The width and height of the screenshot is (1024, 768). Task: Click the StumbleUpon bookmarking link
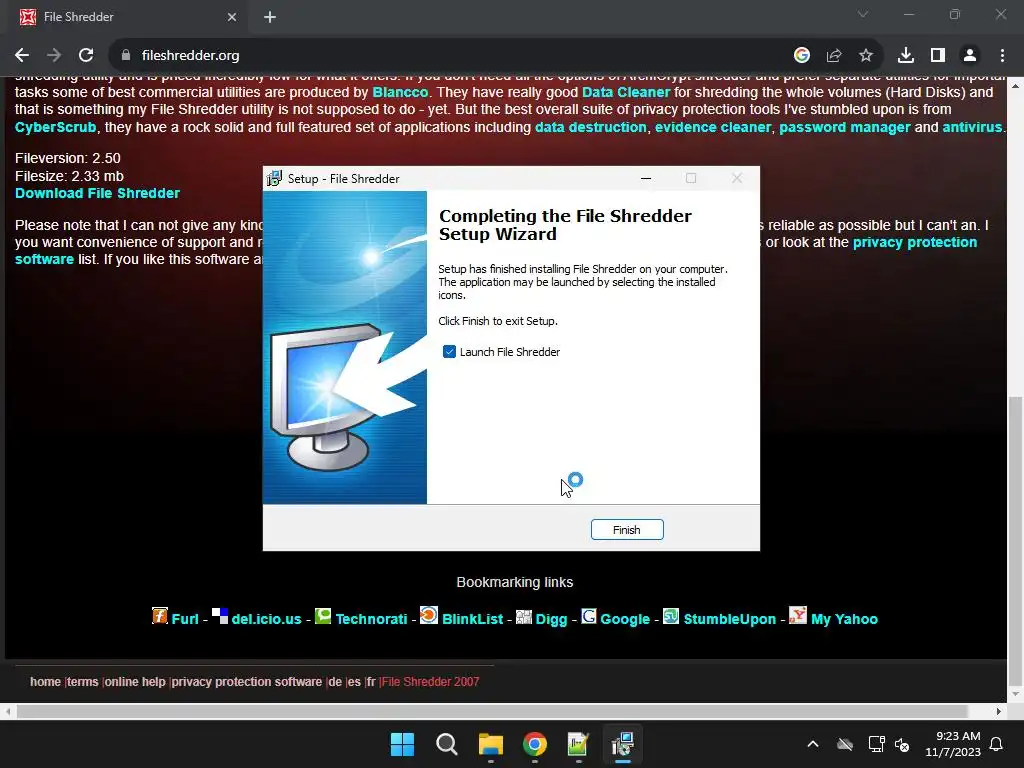point(729,619)
